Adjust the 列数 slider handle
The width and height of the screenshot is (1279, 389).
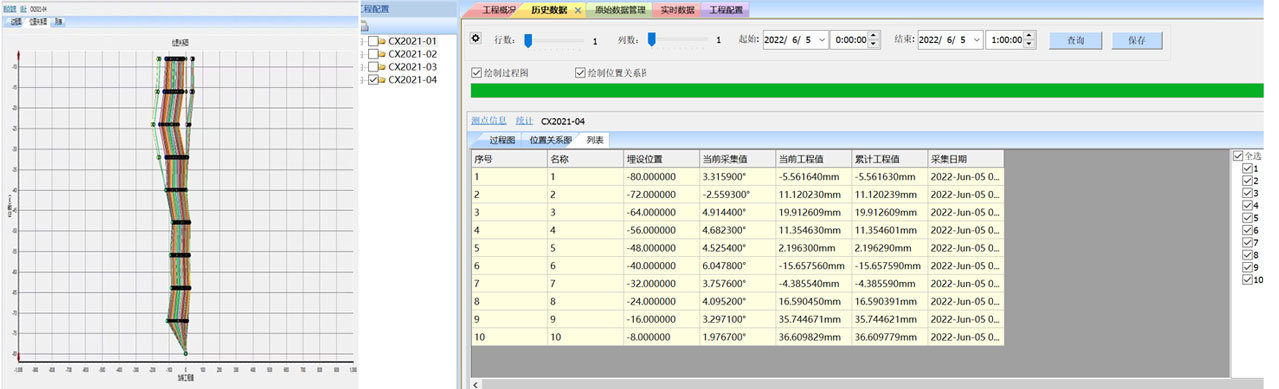(x=651, y=39)
